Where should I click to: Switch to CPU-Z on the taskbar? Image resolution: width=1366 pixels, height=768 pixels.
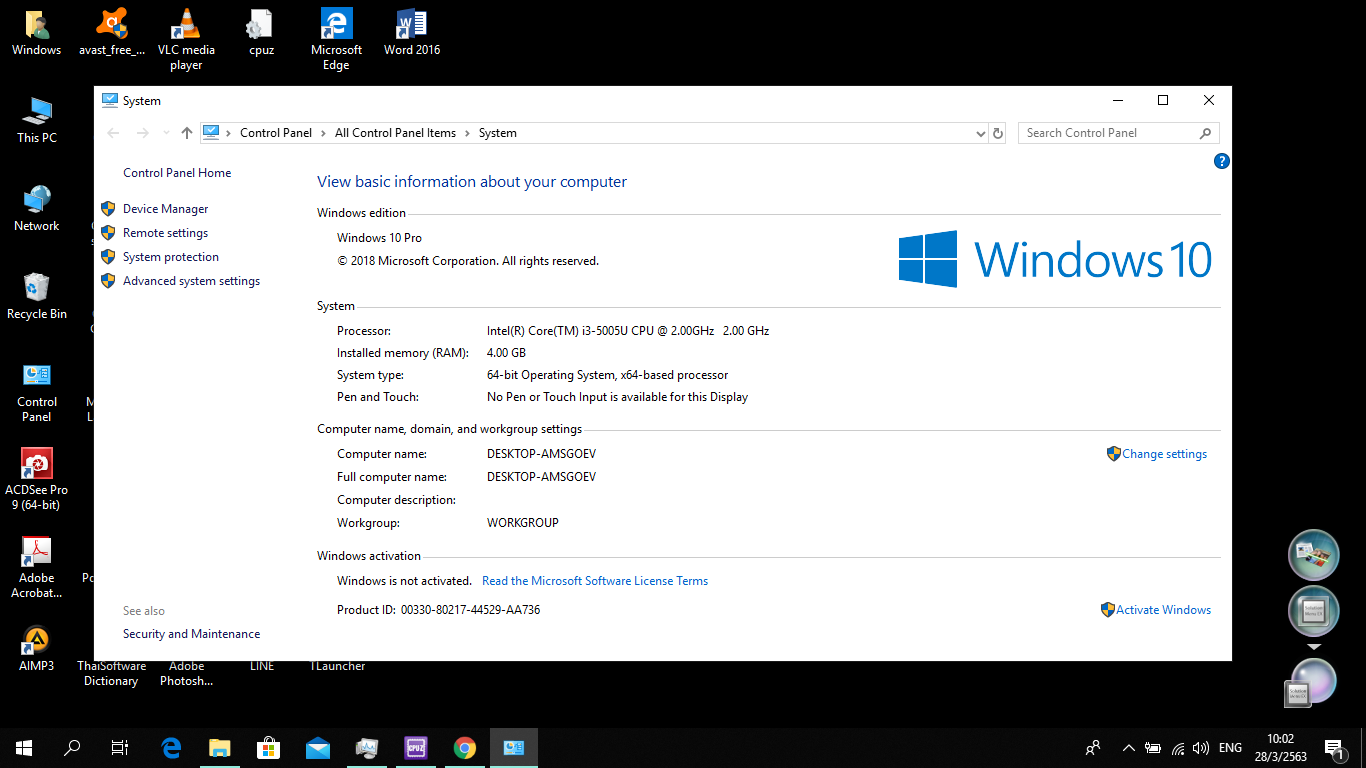pyautogui.click(x=416, y=747)
